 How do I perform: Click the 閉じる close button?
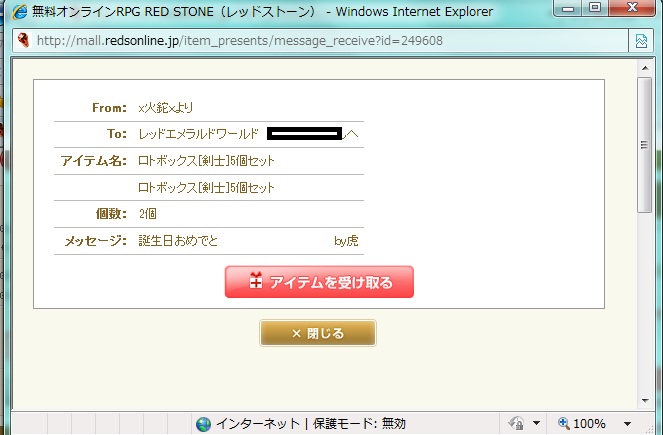click(x=318, y=333)
